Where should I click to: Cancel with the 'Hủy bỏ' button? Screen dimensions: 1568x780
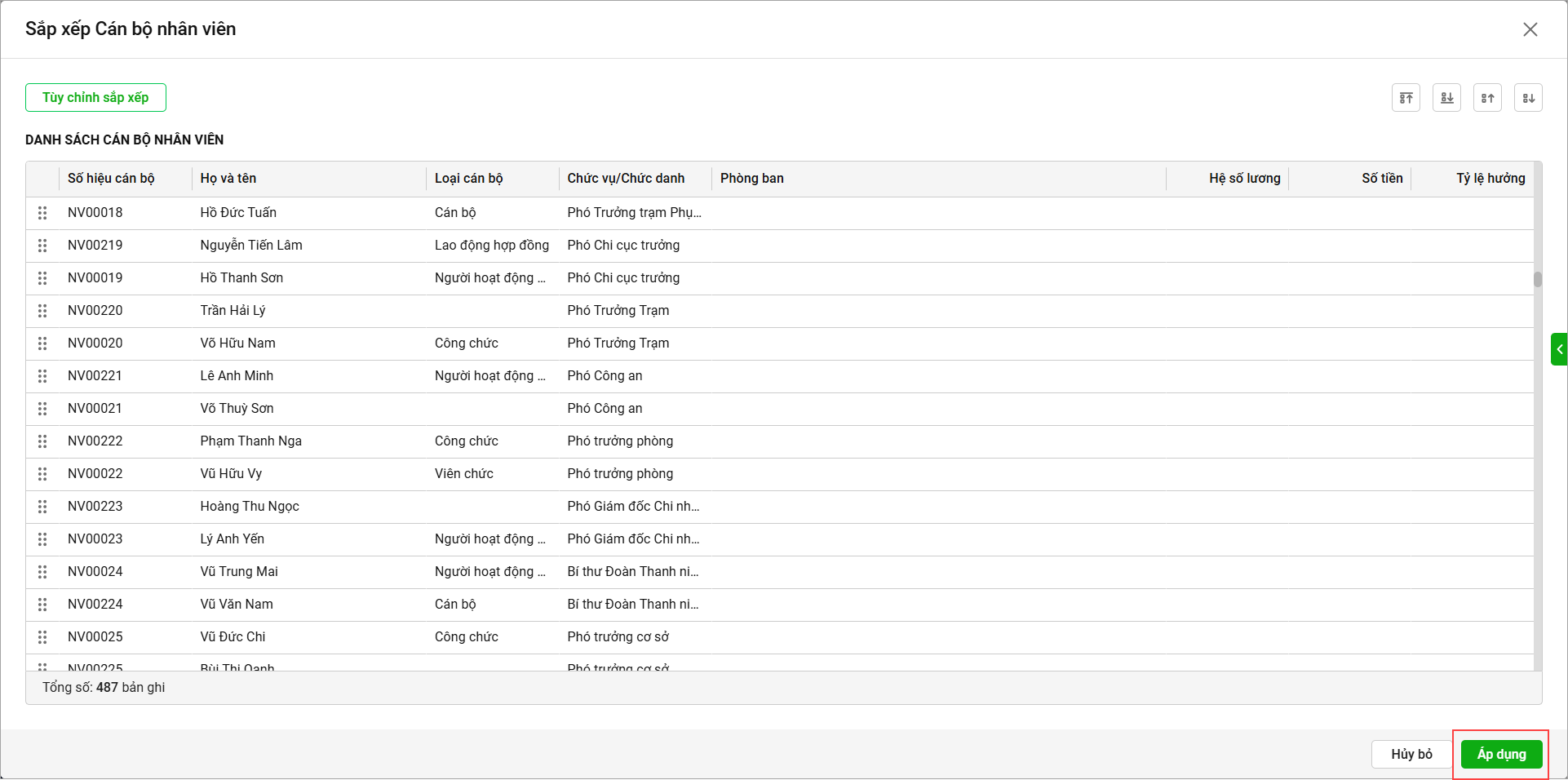(x=1411, y=754)
